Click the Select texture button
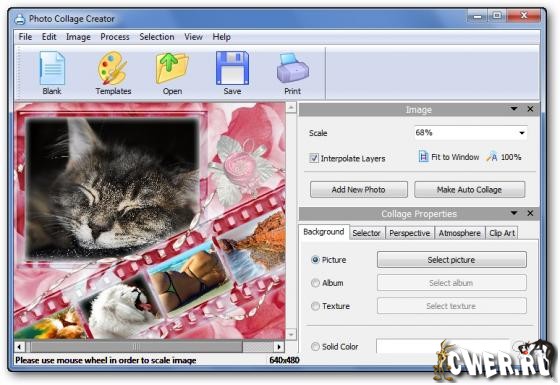 (451, 306)
